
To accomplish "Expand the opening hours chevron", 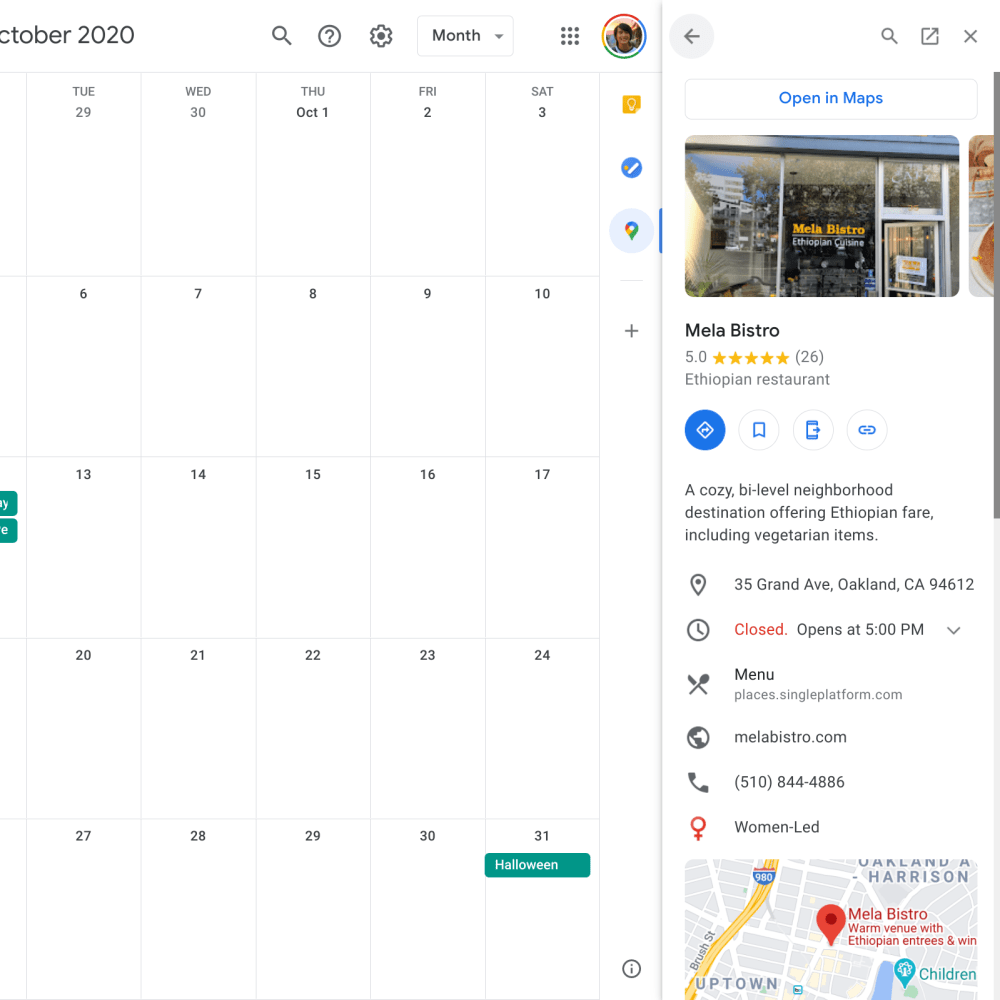I will click(x=953, y=630).
